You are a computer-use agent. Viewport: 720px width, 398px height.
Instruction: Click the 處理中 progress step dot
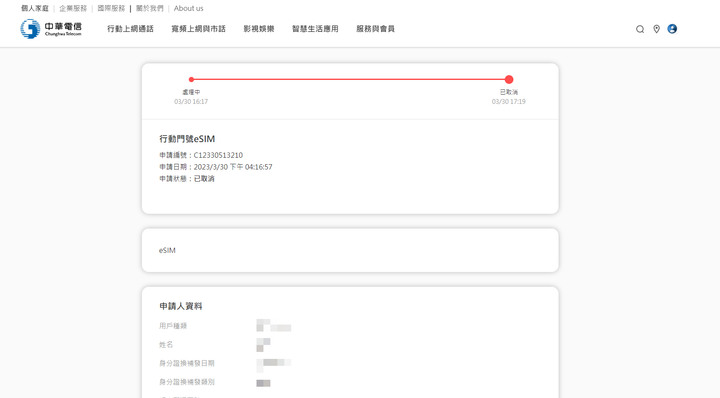191,79
